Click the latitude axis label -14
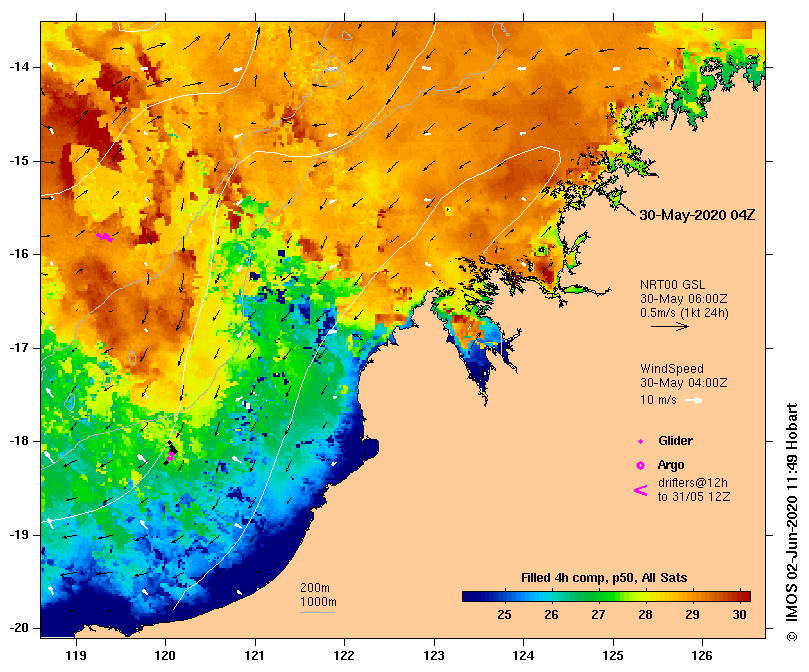This screenshot has width=809, height=672. click(x=19, y=67)
